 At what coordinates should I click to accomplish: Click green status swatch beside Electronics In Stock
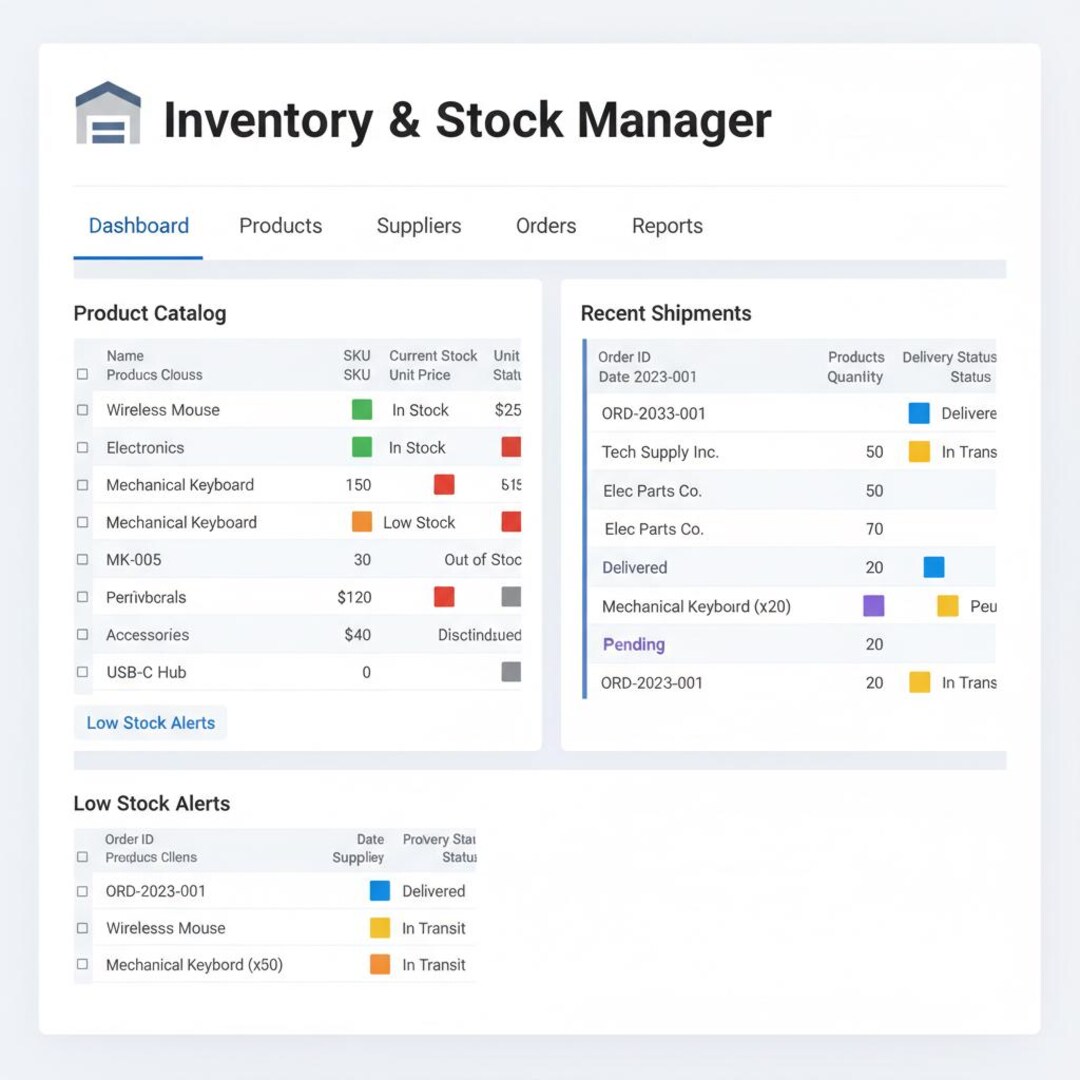(362, 447)
